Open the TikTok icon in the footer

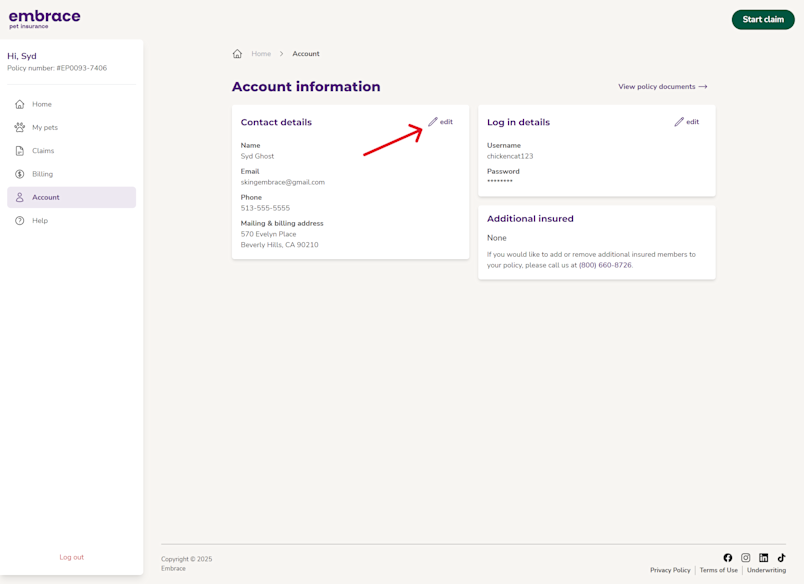(780, 557)
